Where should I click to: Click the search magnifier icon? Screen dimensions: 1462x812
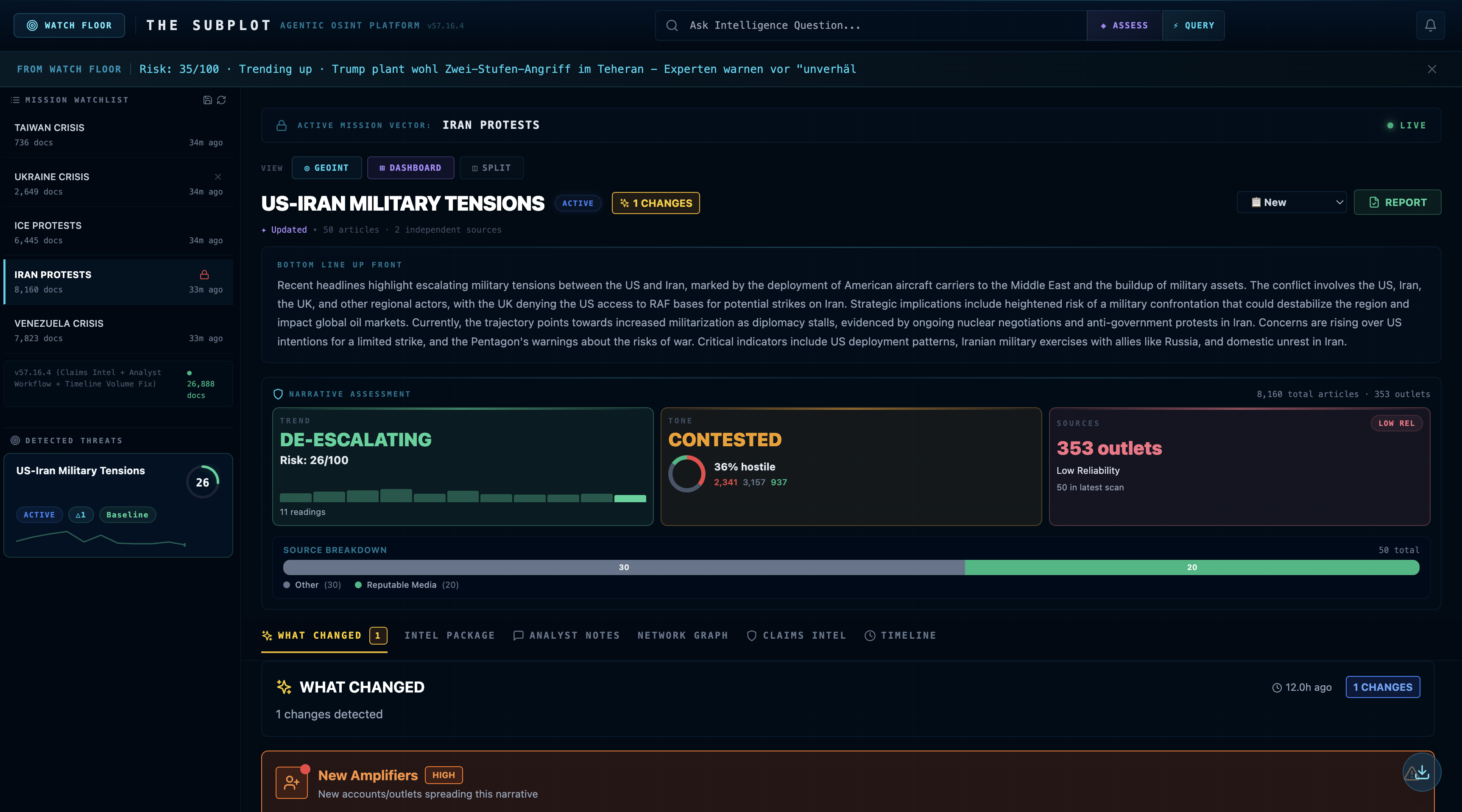coord(672,25)
